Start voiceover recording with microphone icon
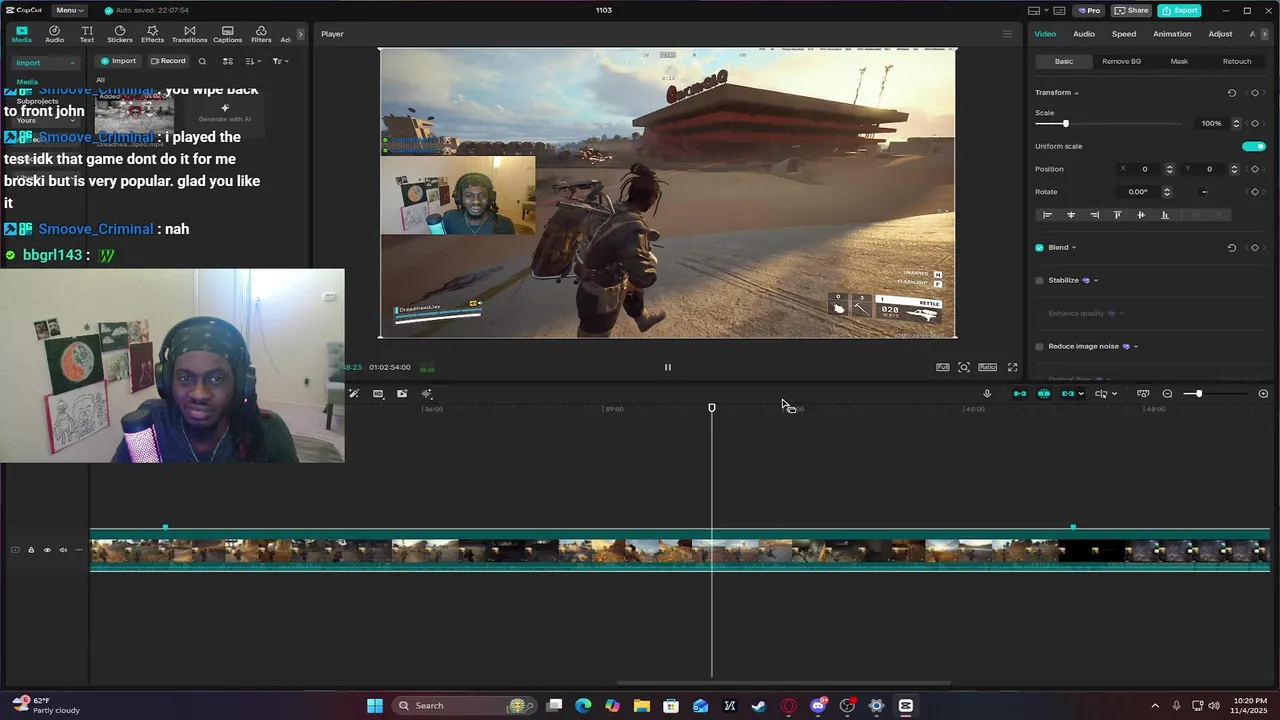 pos(987,394)
